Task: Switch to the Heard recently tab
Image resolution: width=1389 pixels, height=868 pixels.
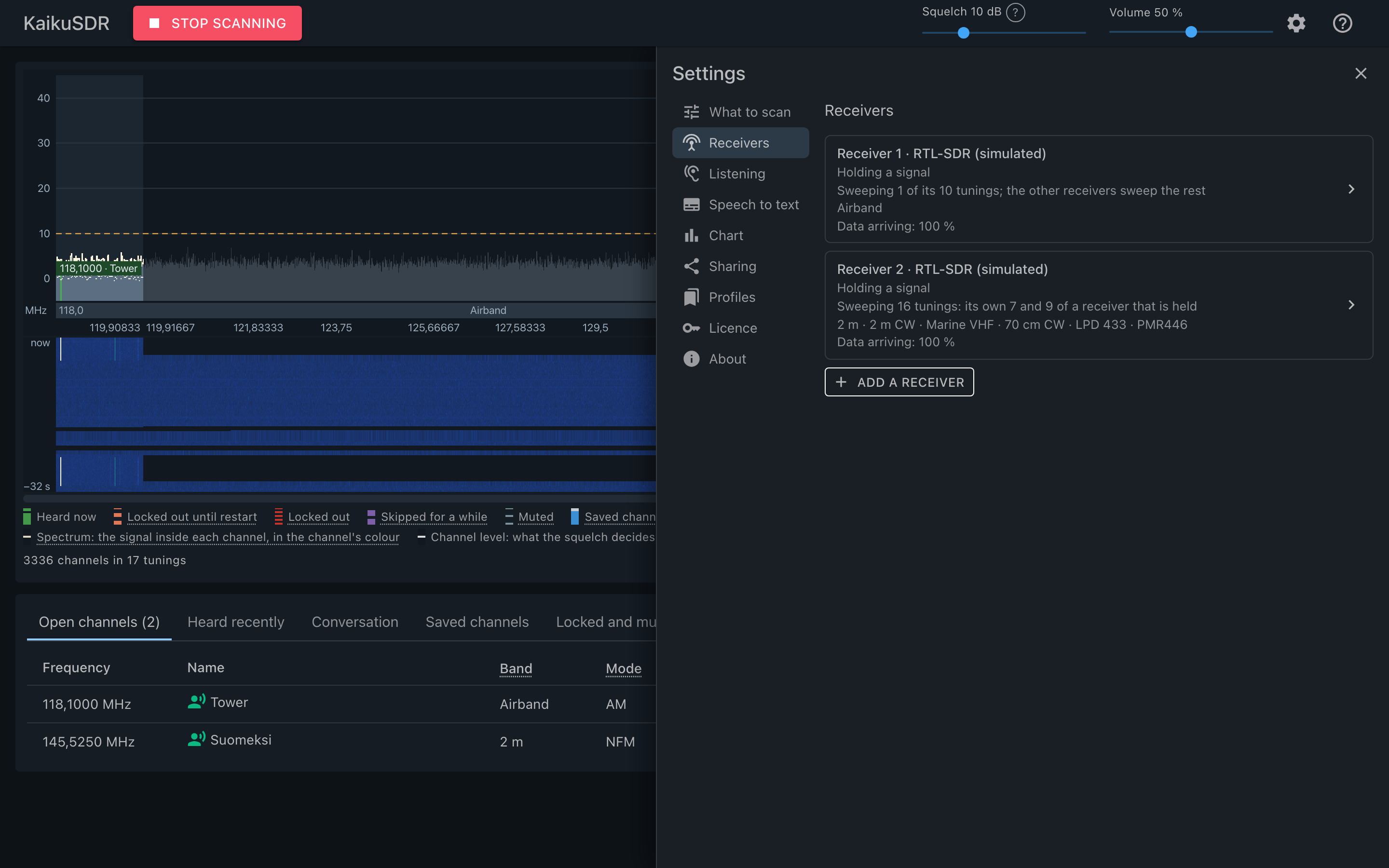Action: point(236,622)
